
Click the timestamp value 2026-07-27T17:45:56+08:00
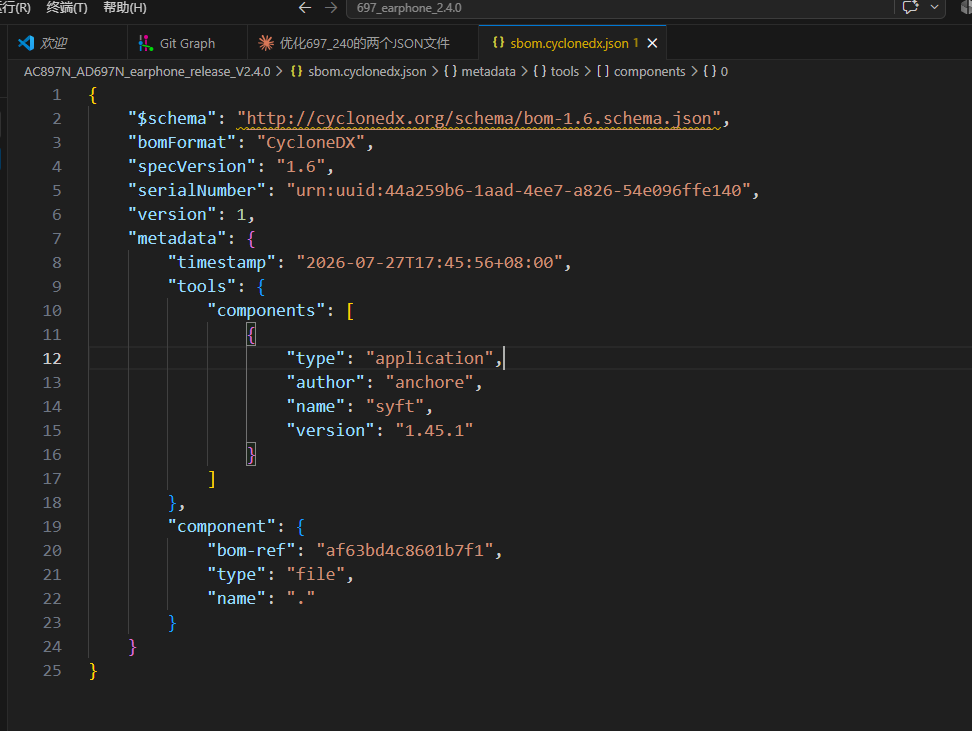429,263
